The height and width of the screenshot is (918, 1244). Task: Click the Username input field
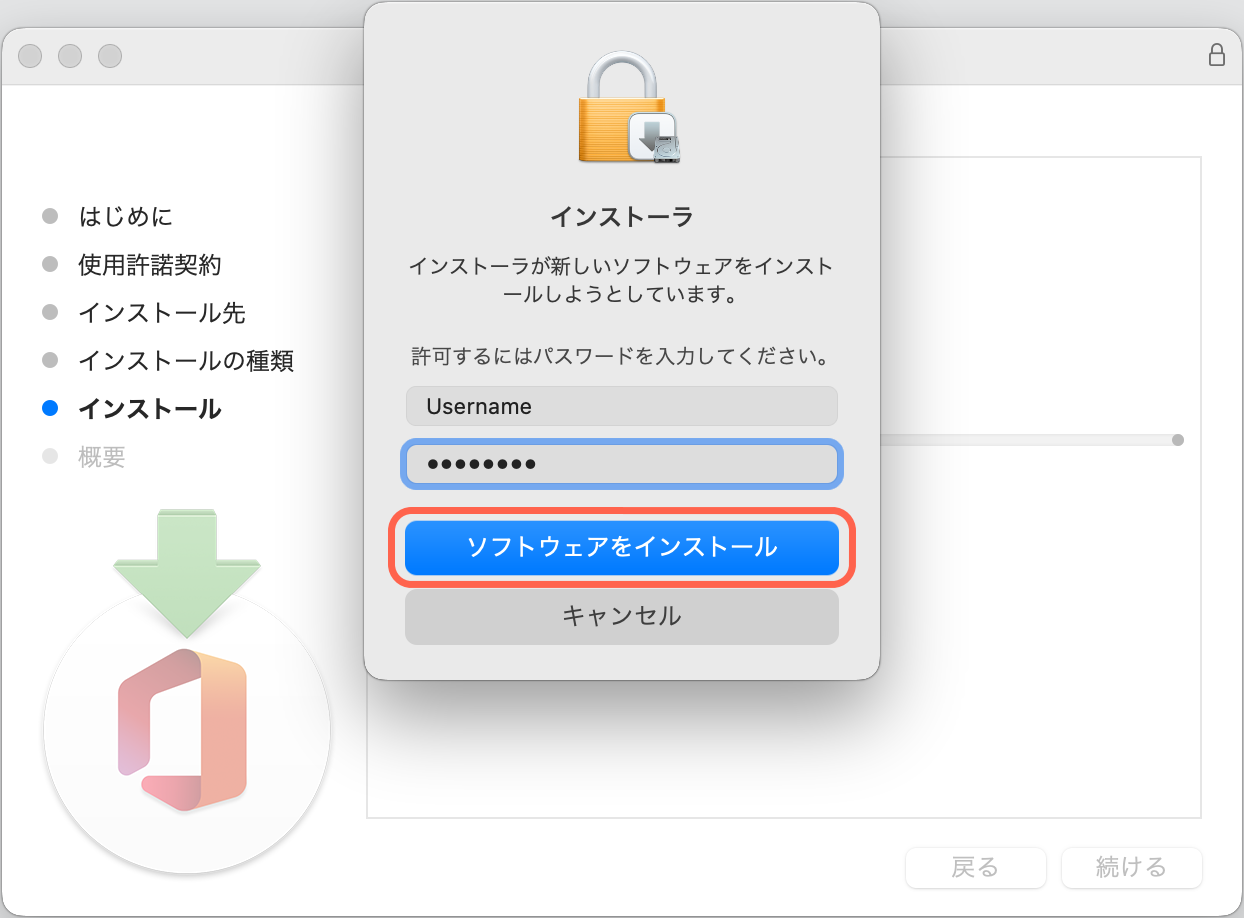(x=621, y=406)
